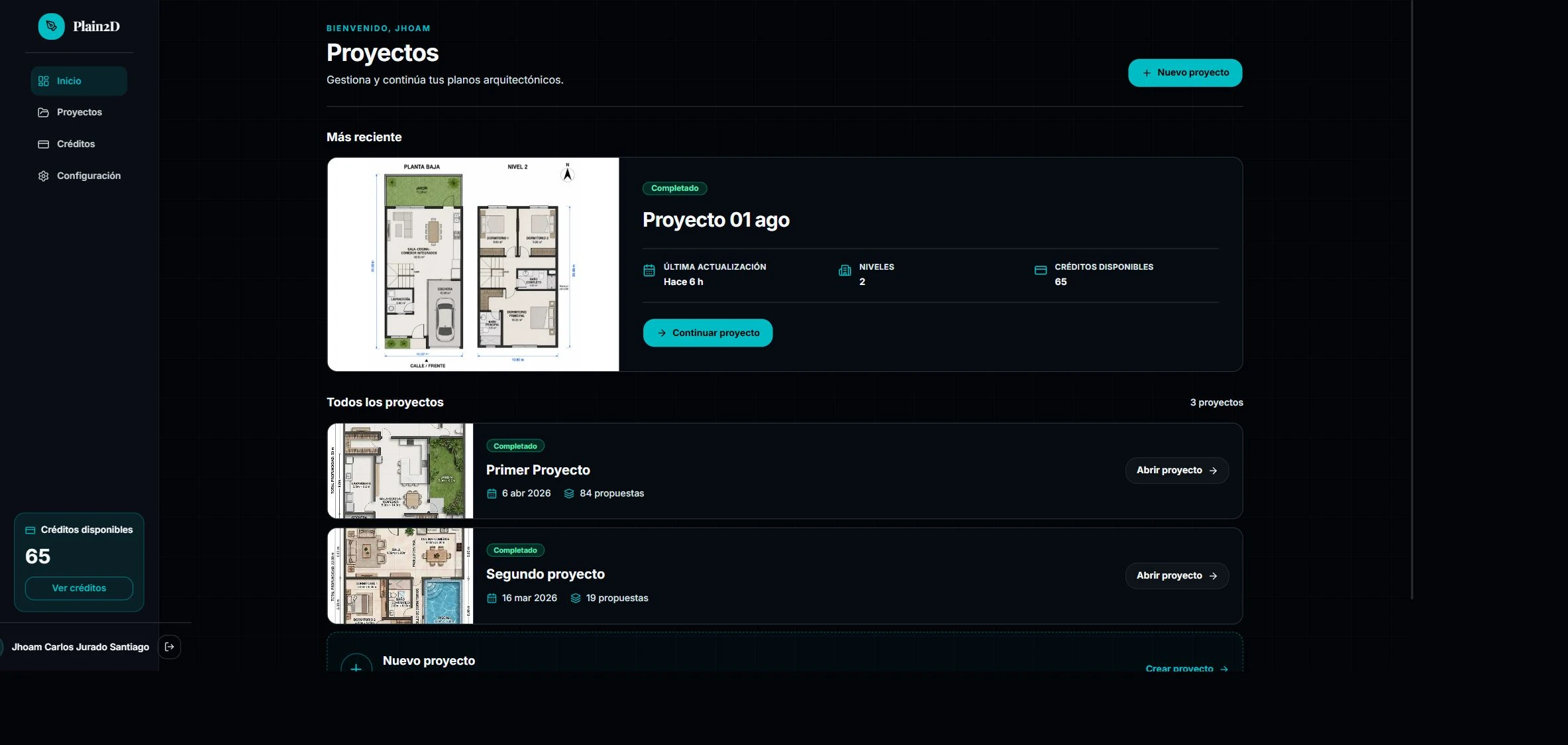
Task: Click the layers icon next to 19 propuestas
Action: tap(576, 599)
